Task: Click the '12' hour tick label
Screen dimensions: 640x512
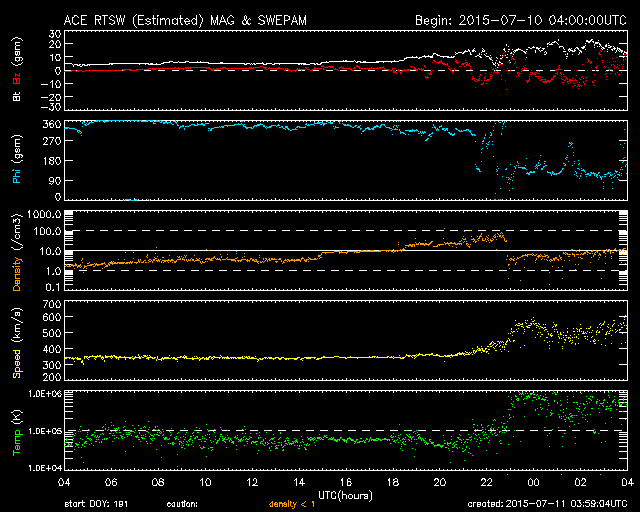Action: (252, 483)
